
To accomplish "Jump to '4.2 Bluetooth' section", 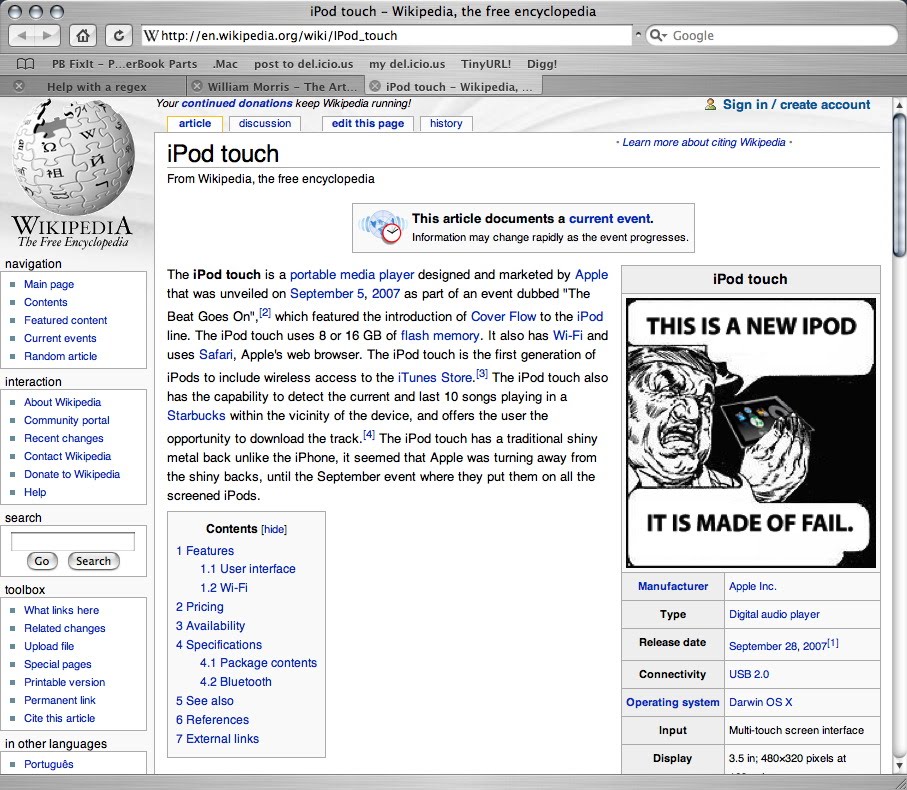I will [x=235, y=682].
